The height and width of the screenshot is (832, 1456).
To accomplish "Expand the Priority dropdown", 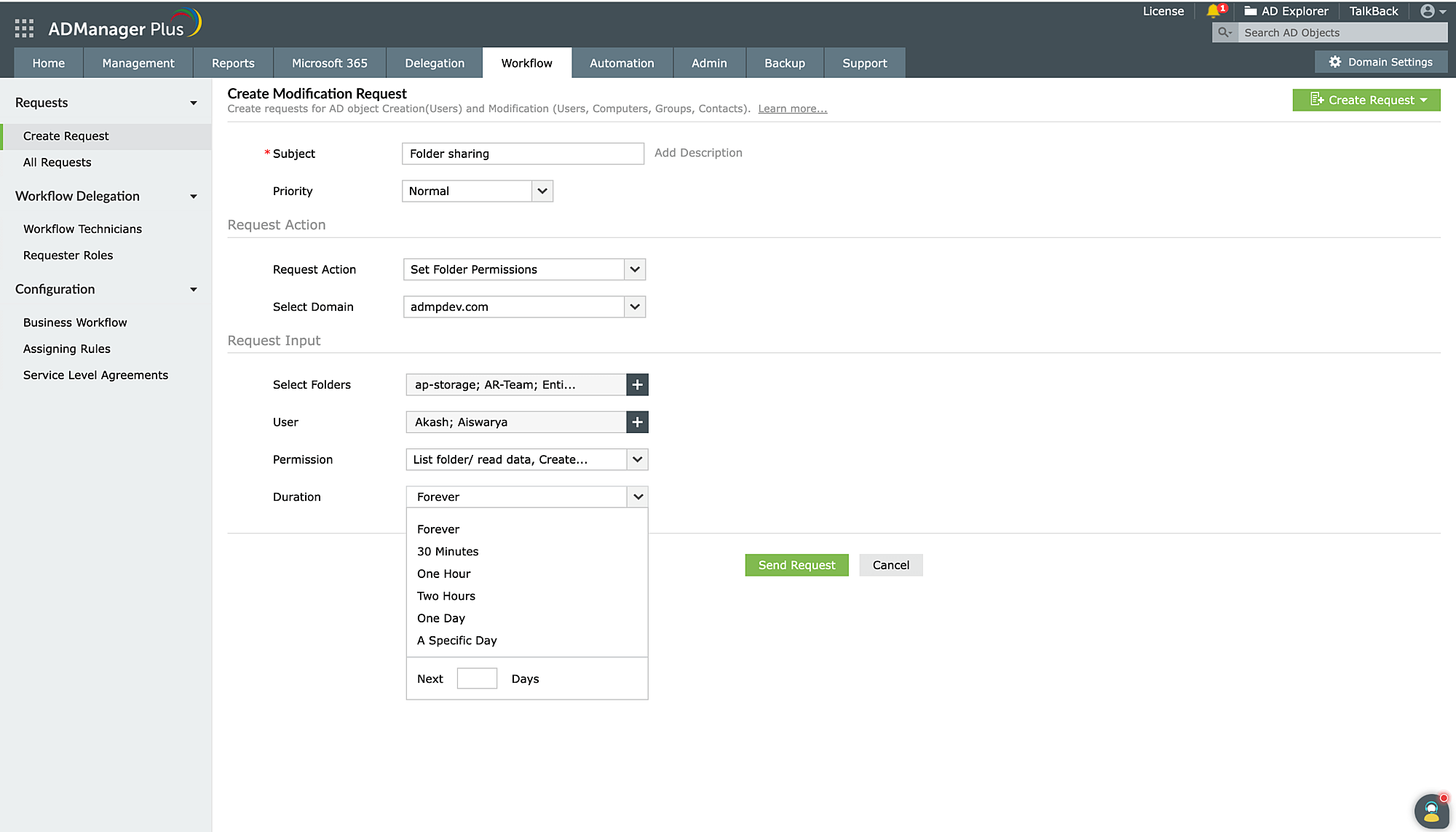I will (x=542, y=191).
